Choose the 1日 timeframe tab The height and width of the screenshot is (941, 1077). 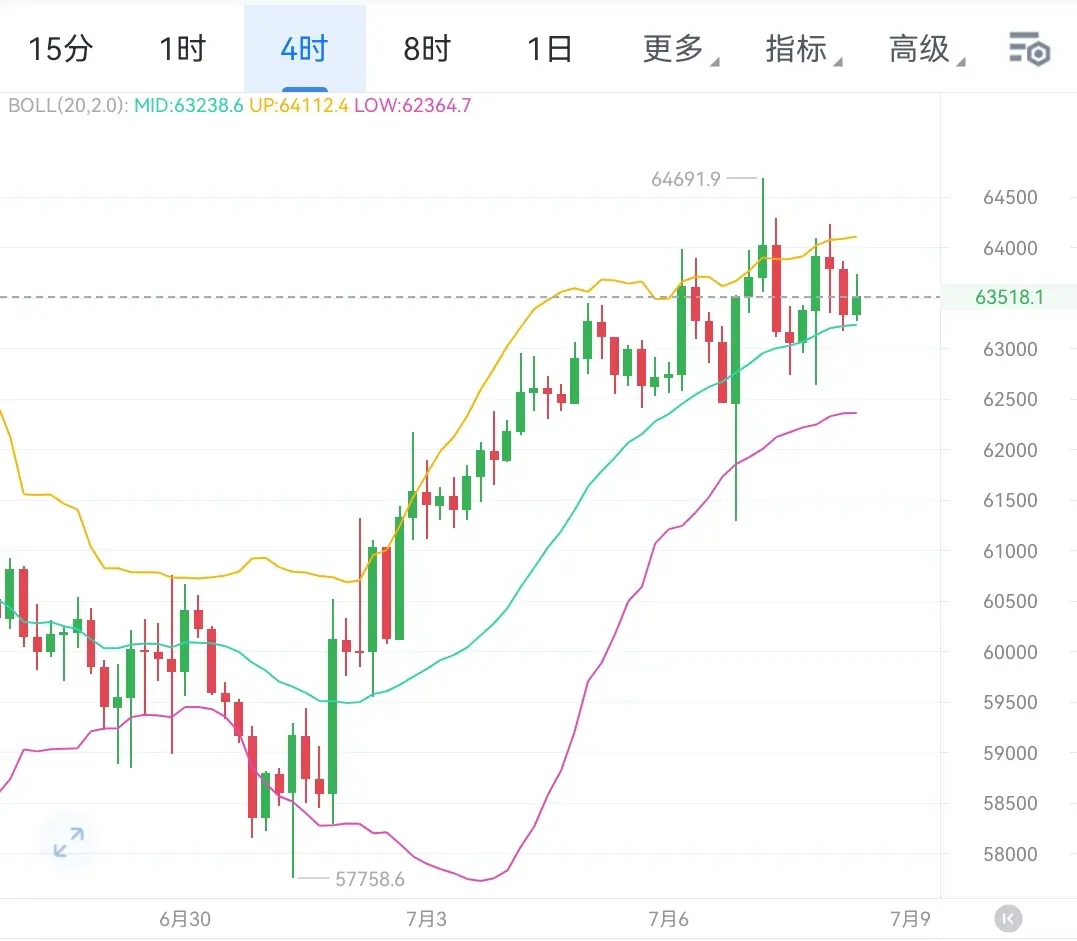tap(549, 49)
